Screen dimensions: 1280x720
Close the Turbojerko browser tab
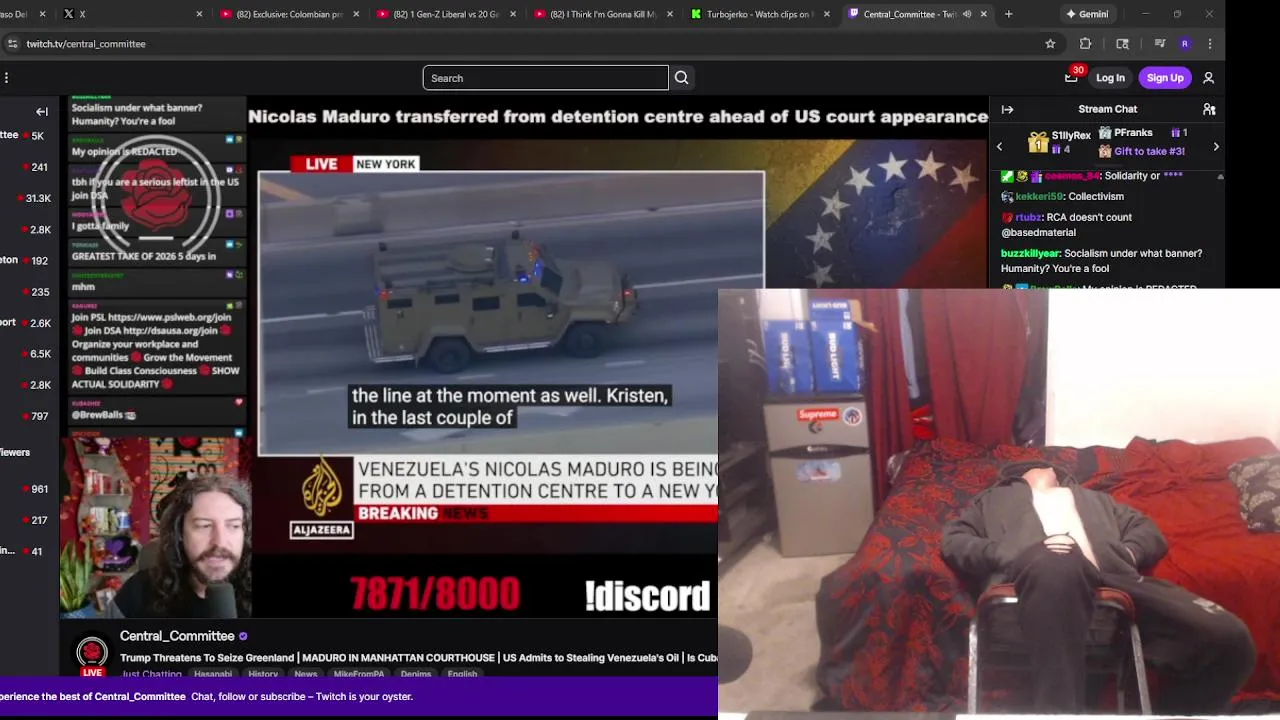[826, 14]
